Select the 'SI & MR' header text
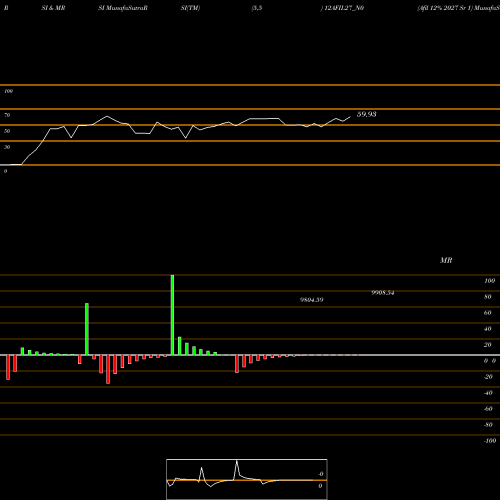 coord(53,8)
